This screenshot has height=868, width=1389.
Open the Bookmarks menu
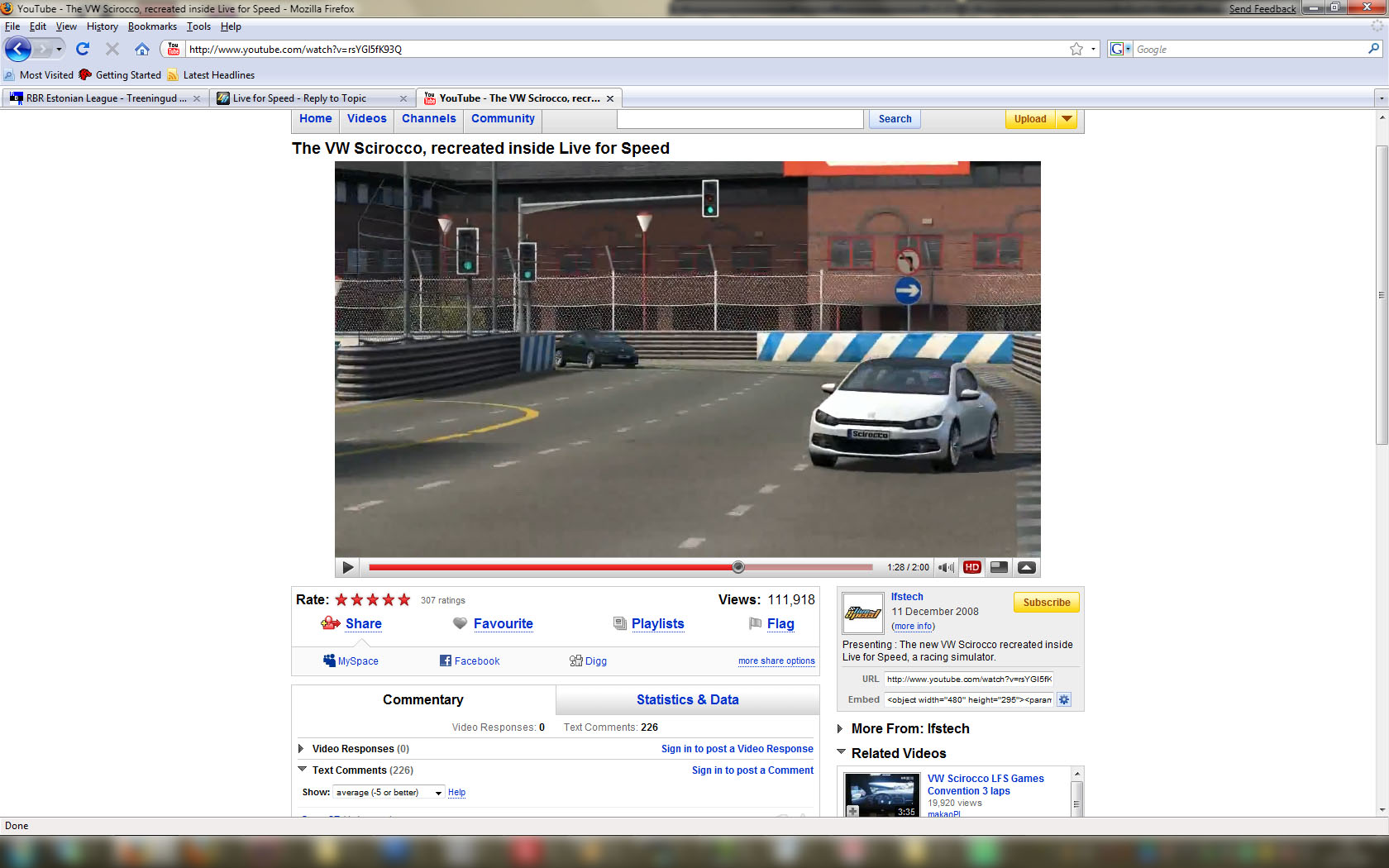(x=152, y=26)
